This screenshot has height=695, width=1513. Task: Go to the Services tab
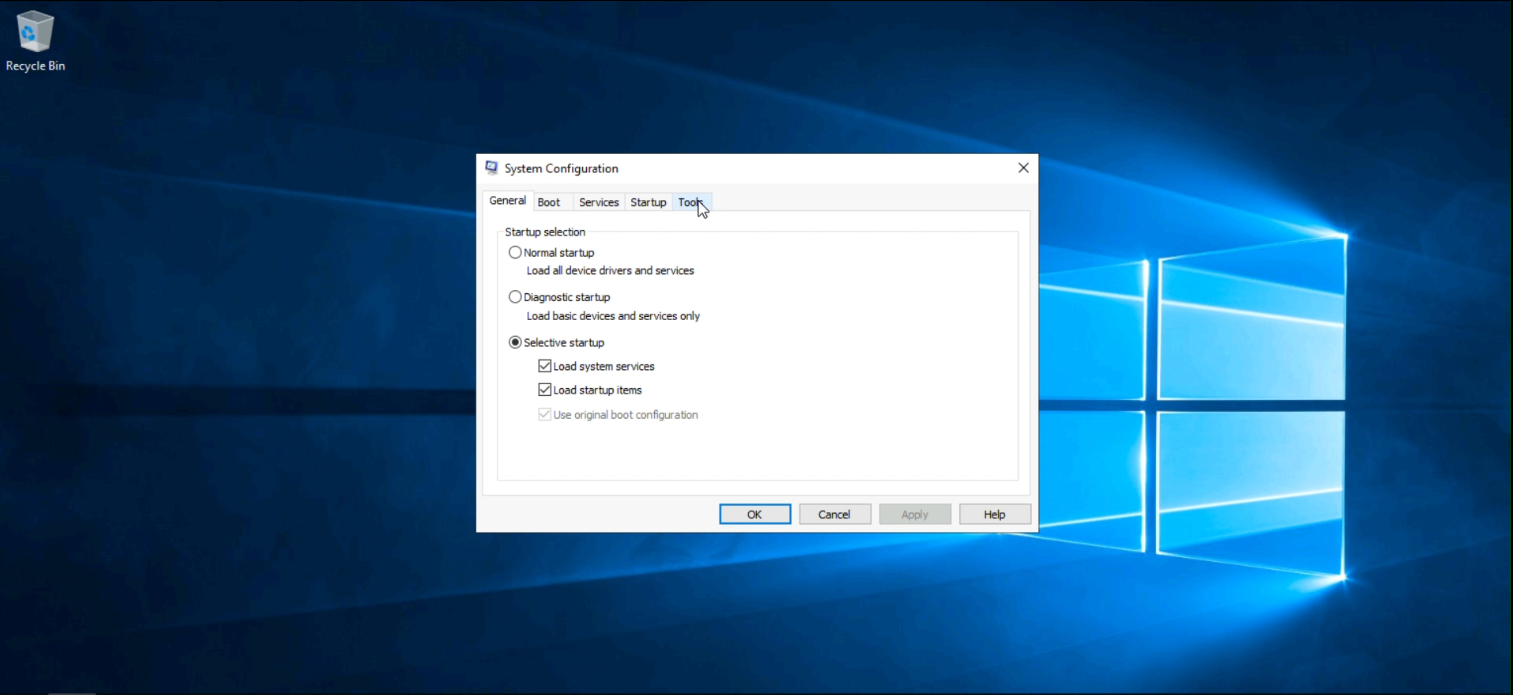(x=599, y=202)
